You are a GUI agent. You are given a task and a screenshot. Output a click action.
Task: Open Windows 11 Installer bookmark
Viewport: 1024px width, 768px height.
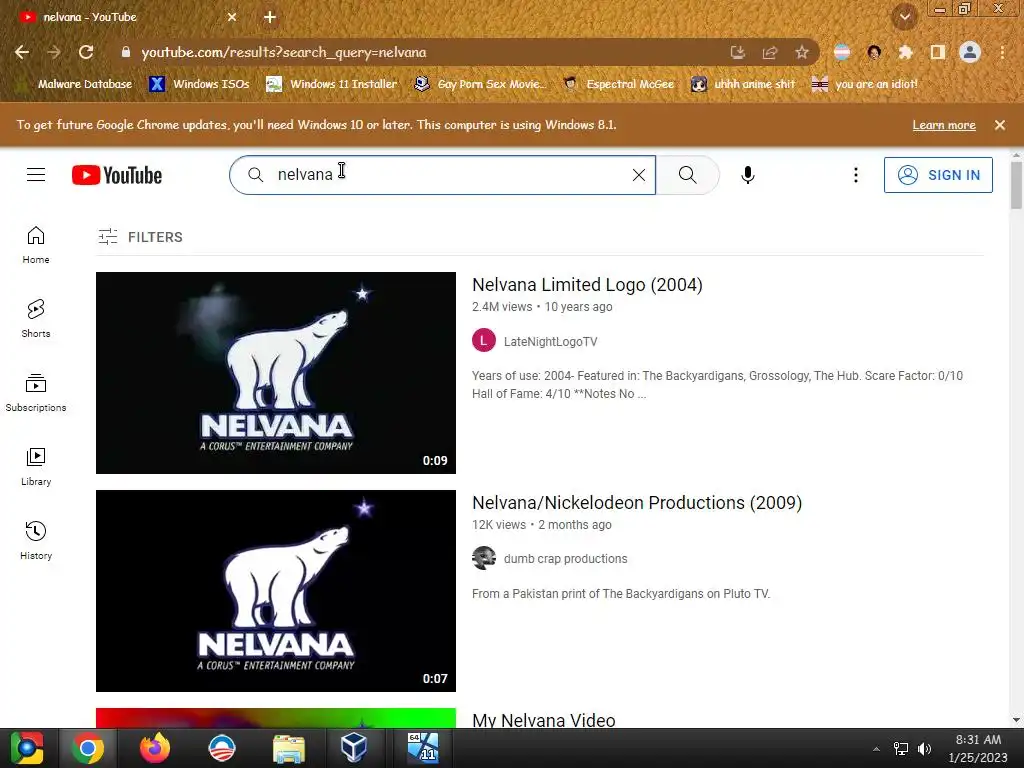coord(332,84)
